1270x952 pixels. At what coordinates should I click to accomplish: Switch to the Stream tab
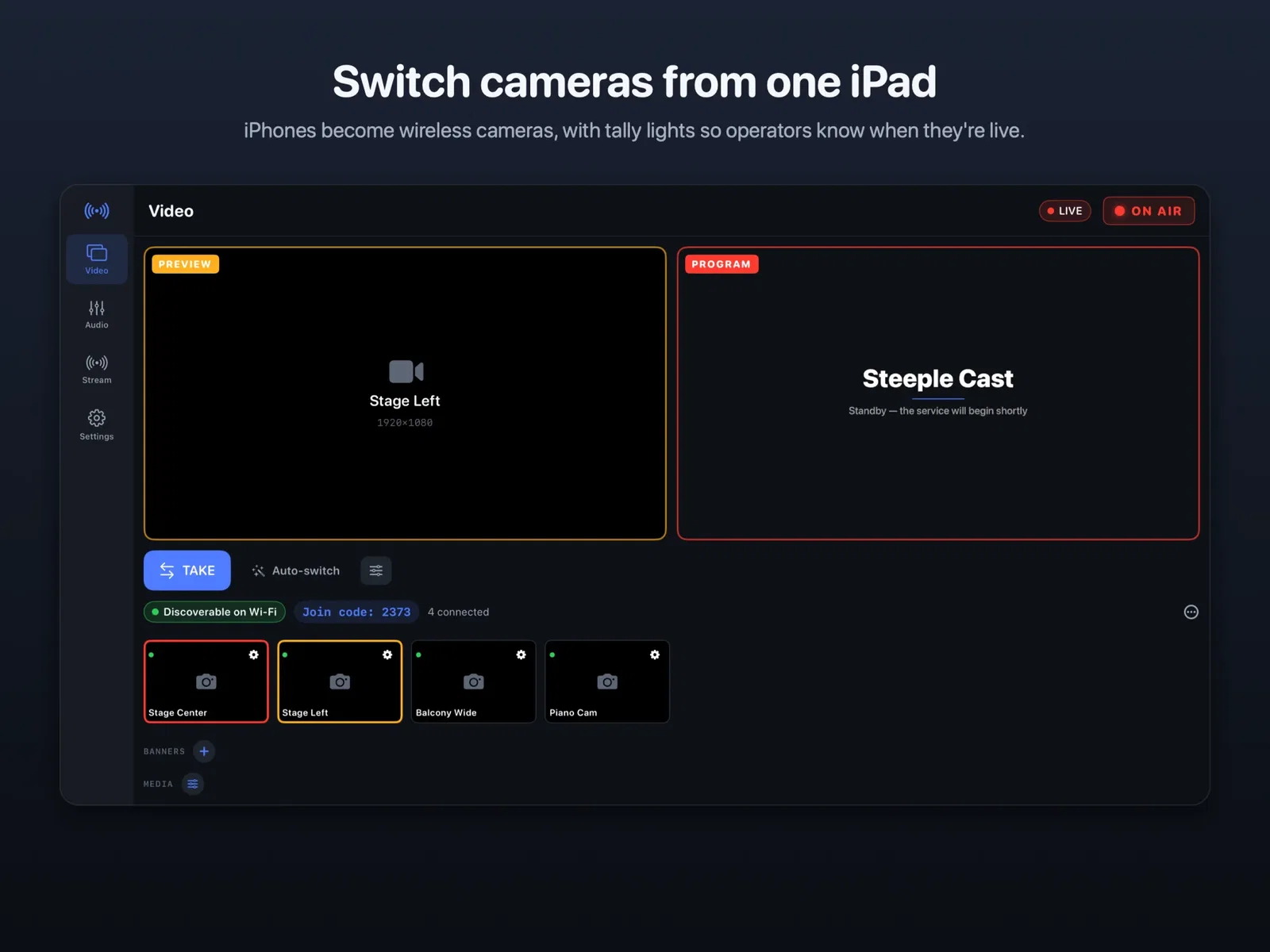pos(97,370)
